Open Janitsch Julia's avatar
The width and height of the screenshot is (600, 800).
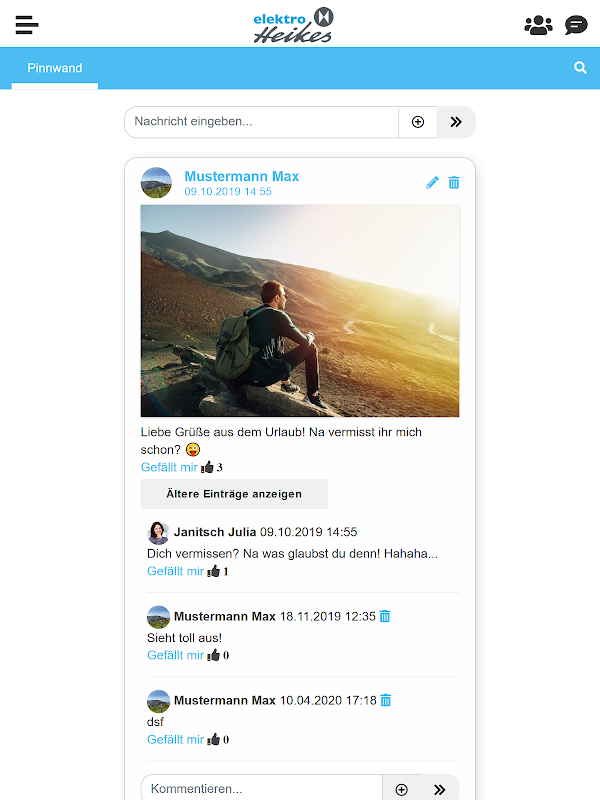pyautogui.click(x=158, y=533)
